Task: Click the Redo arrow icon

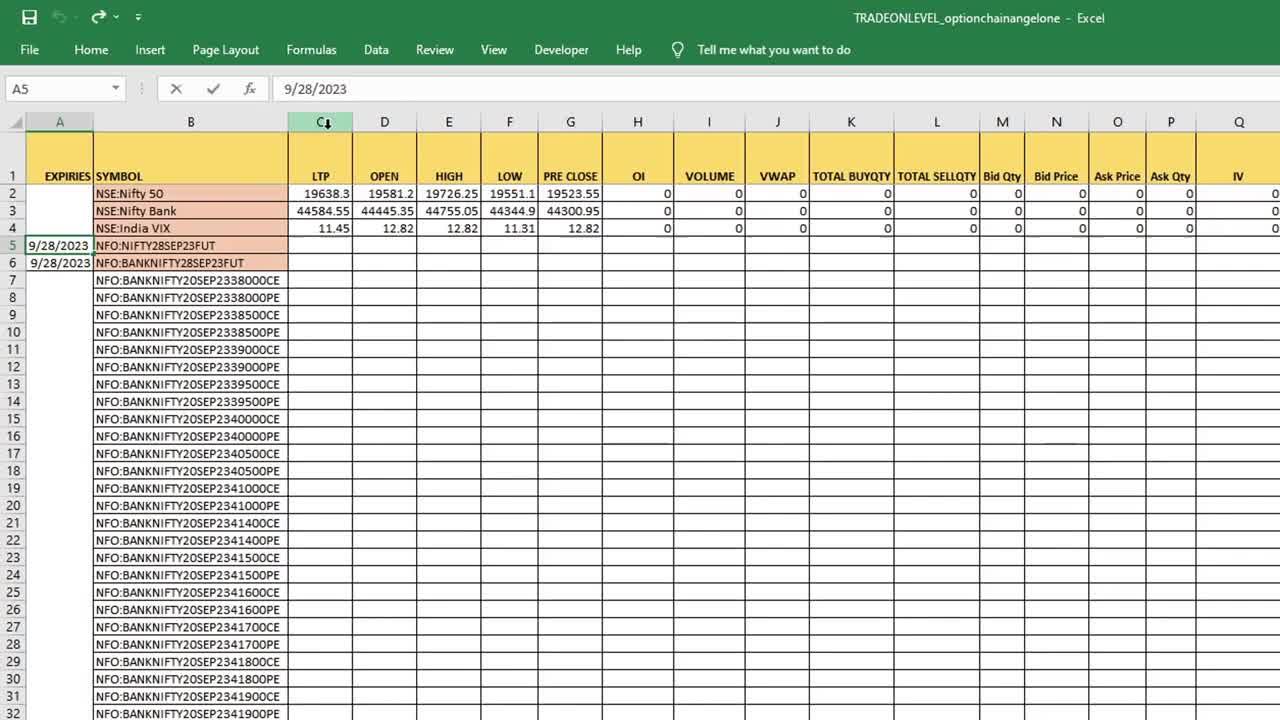Action: click(x=98, y=17)
